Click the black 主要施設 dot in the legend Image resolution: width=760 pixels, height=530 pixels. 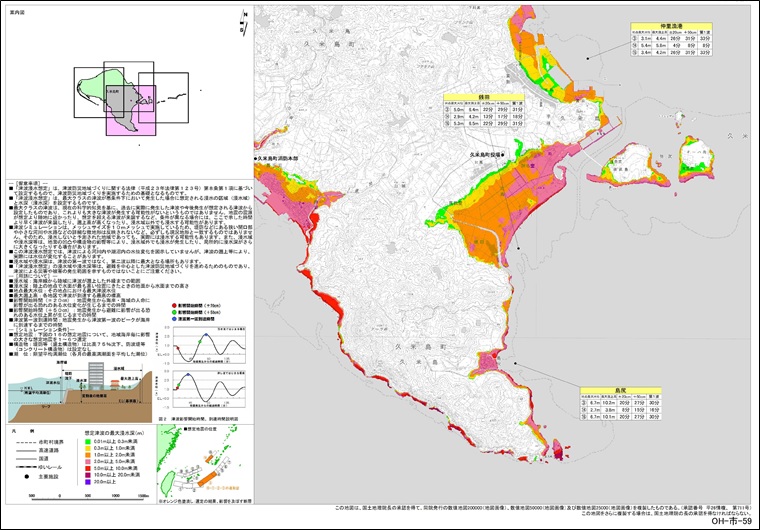coord(26,476)
